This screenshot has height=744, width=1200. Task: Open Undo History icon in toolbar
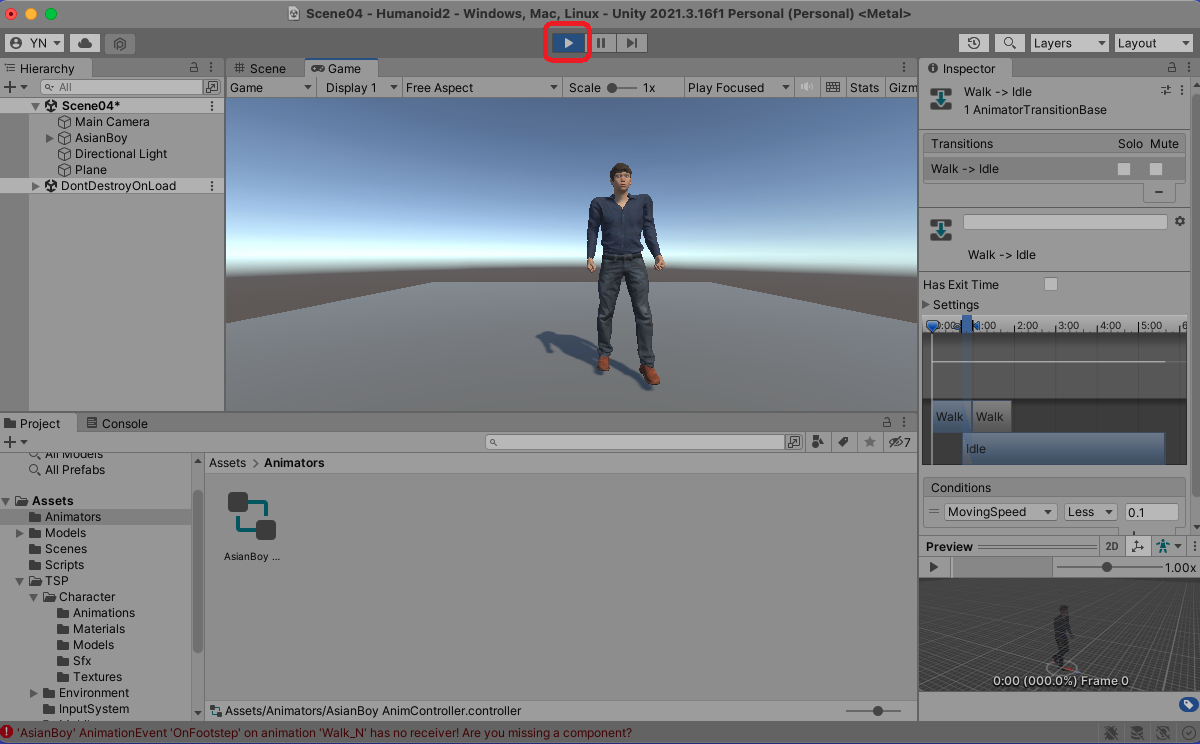[974, 43]
